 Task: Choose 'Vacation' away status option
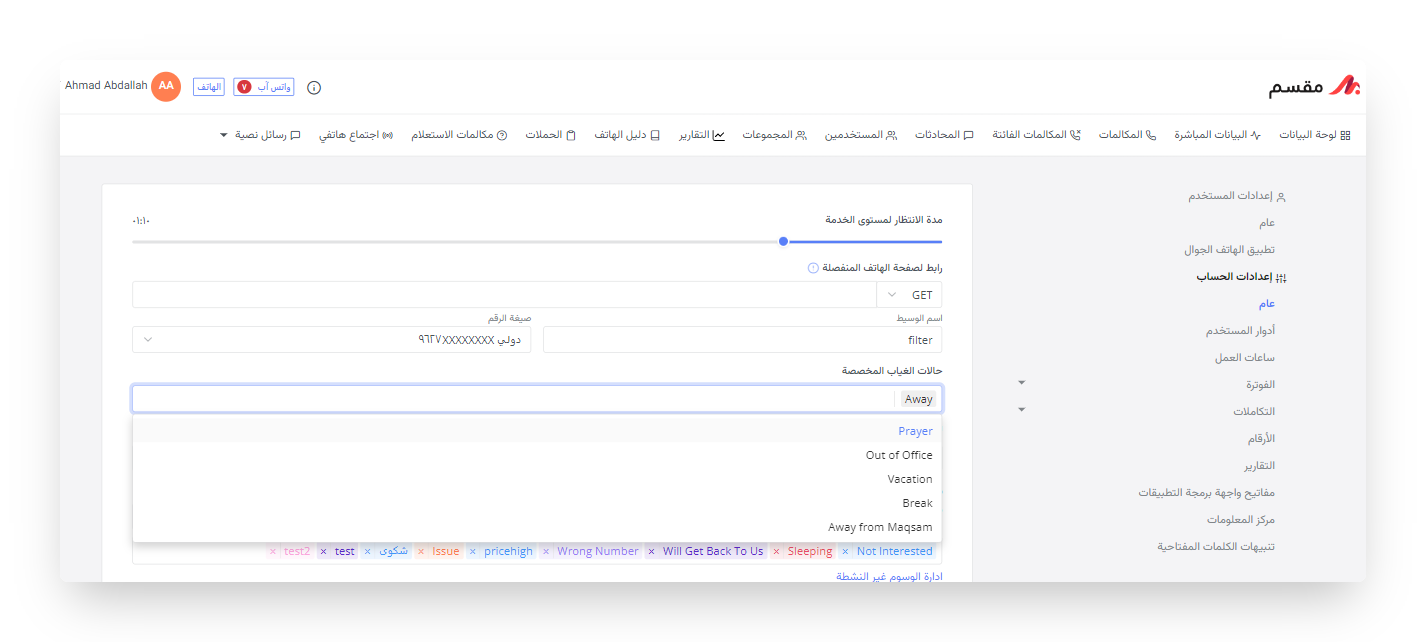909,479
